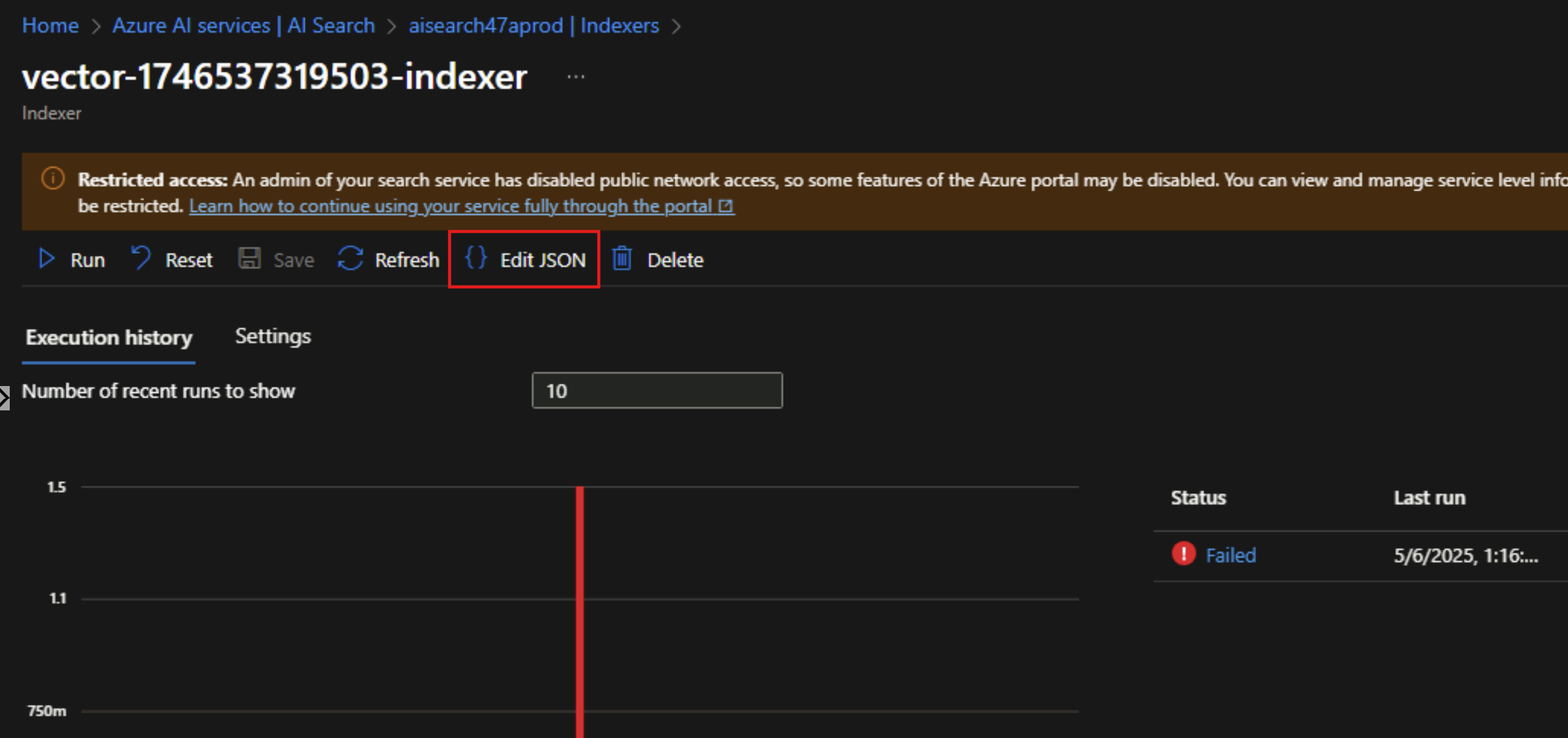Image resolution: width=1568 pixels, height=738 pixels.
Task: Click the Save floppy disk icon
Action: [x=249, y=258]
